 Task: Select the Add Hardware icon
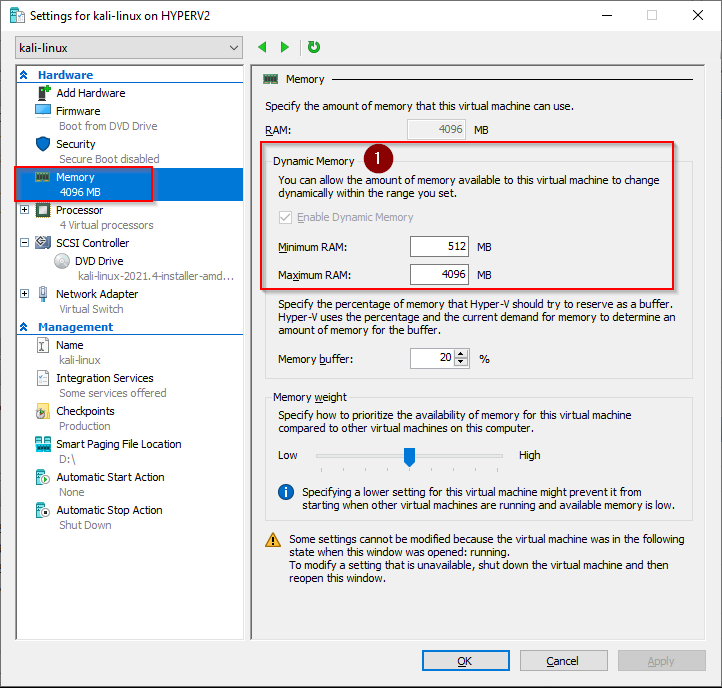pos(43,93)
